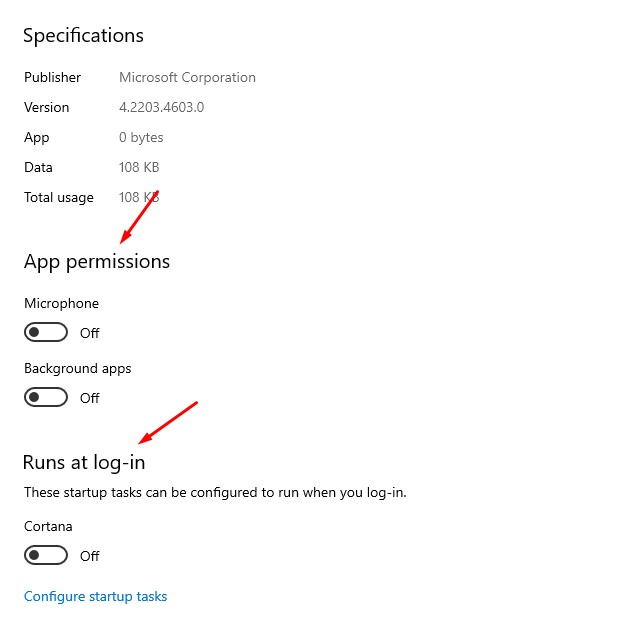
Task: Toggle the Microphone permission switch
Action: (x=46, y=332)
